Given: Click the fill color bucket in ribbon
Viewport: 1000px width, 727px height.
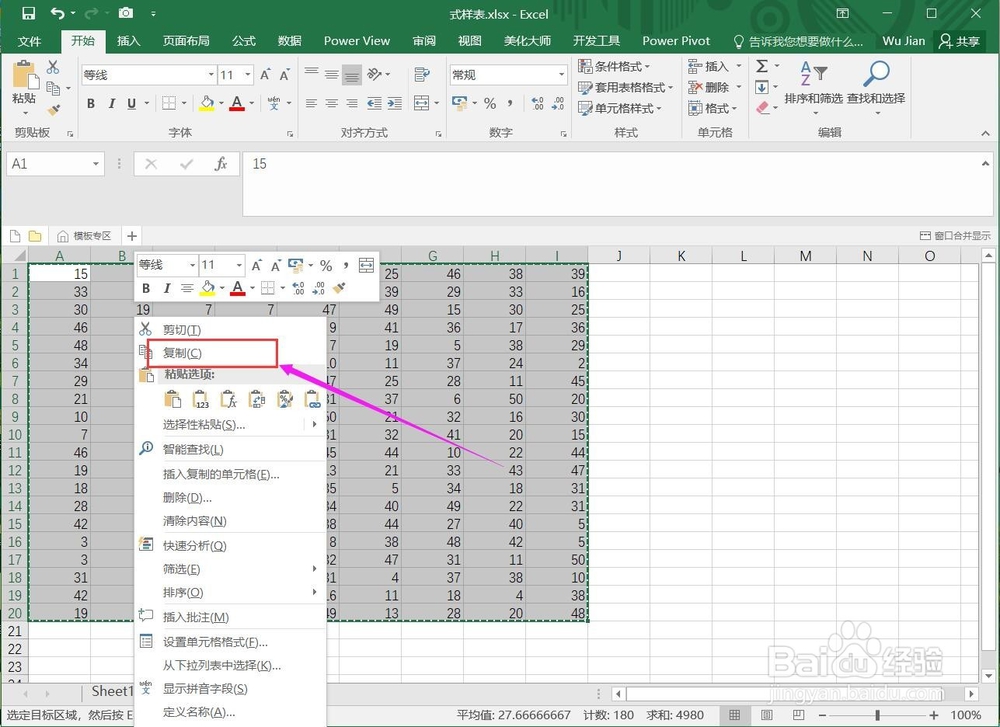Looking at the screenshot, I should pyautogui.click(x=207, y=103).
